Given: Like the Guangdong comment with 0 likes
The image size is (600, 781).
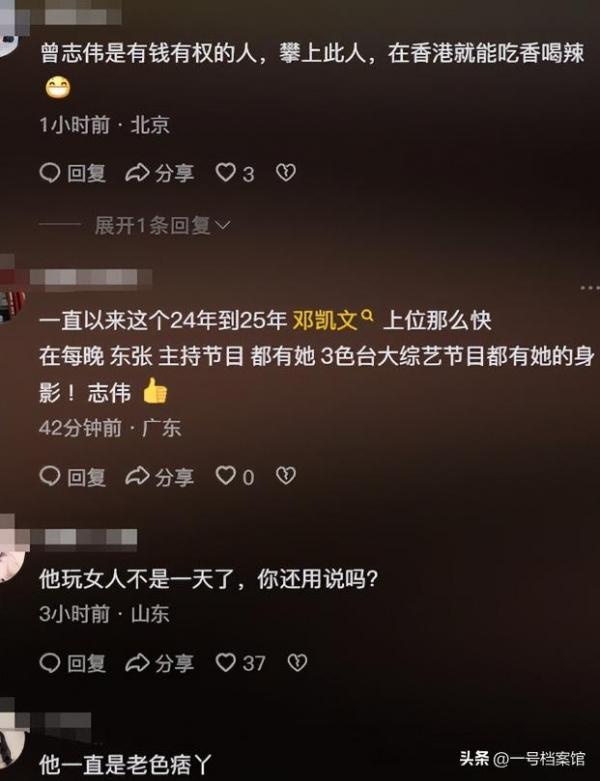Looking at the screenshot, I should 226,476.
